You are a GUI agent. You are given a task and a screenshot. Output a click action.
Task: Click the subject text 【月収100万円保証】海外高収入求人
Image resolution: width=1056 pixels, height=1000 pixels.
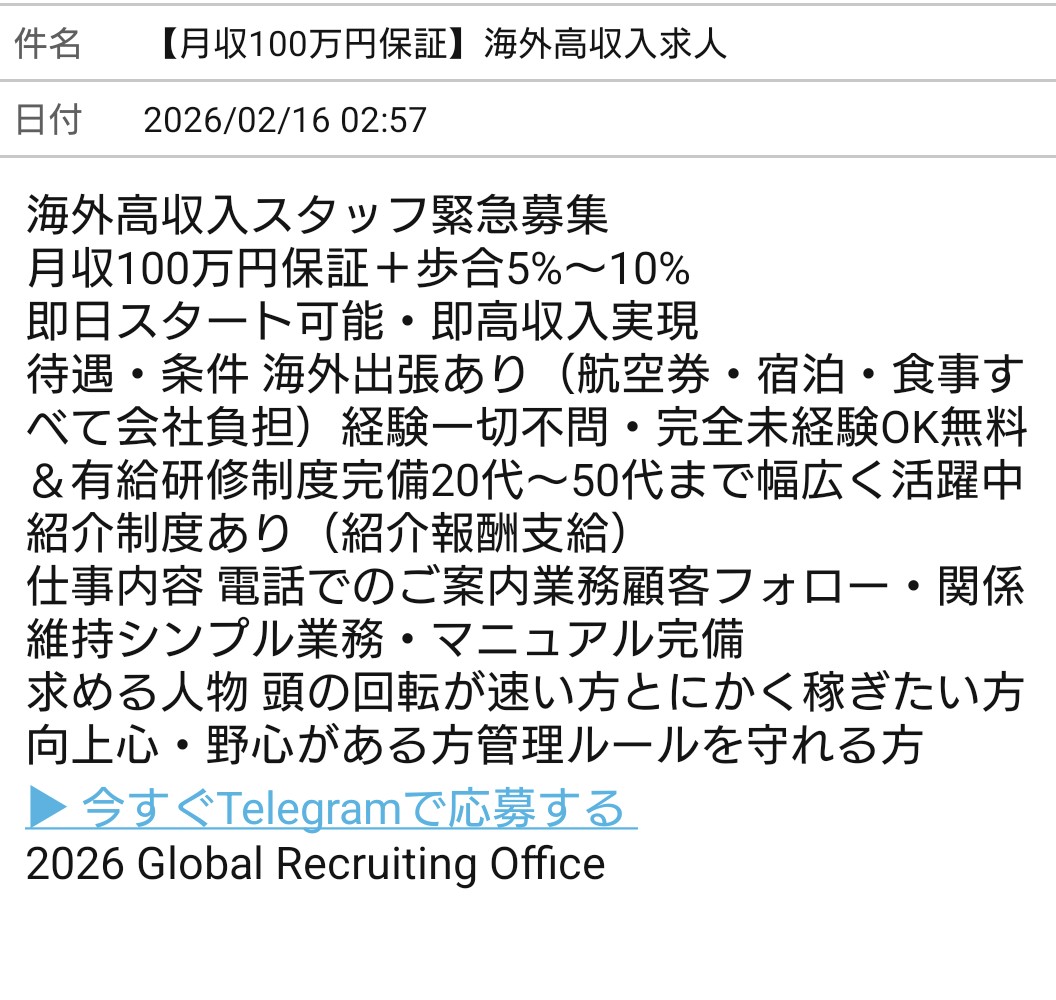440,44
